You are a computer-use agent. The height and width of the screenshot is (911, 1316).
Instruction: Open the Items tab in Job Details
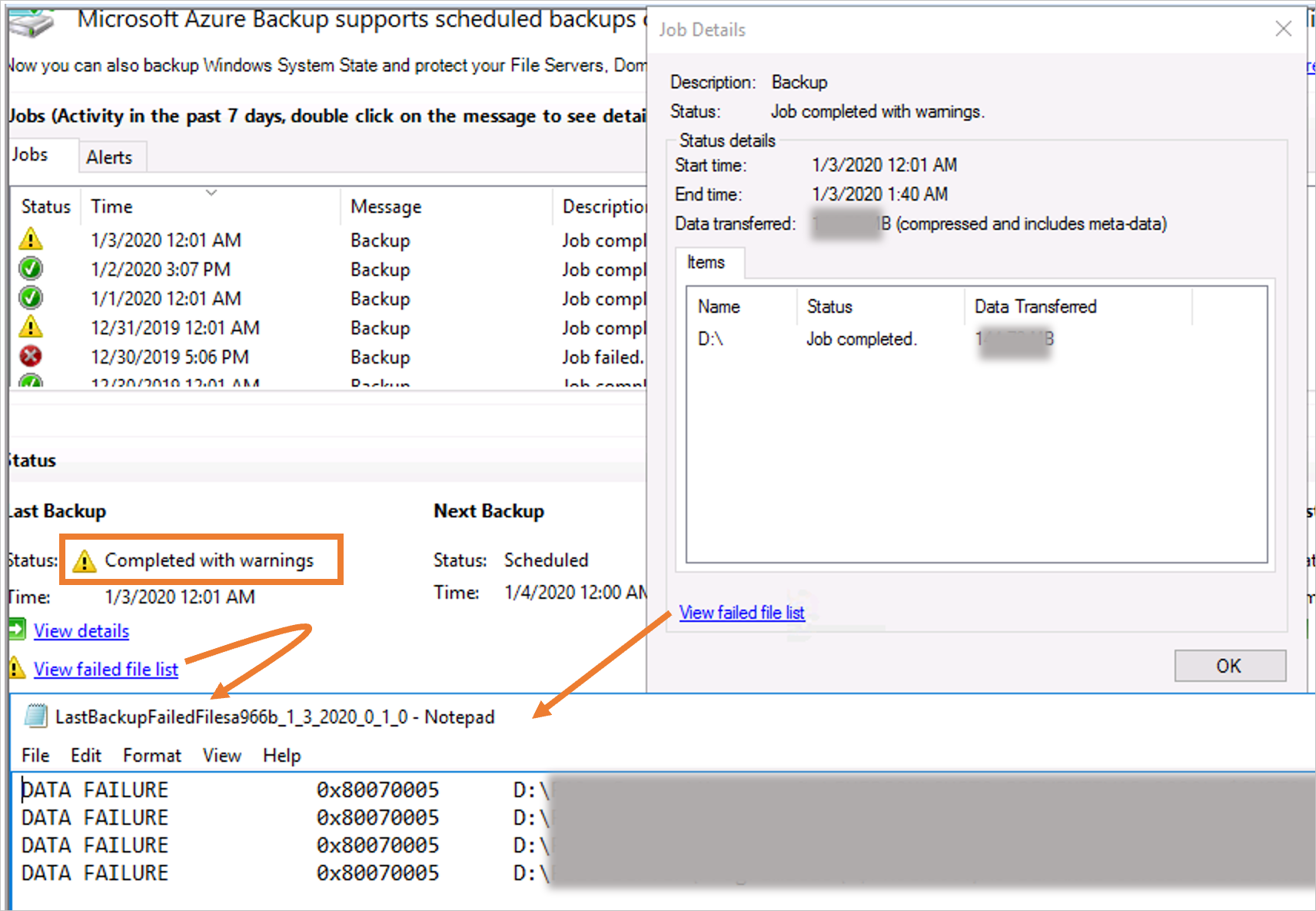click(x=708, y=263)
